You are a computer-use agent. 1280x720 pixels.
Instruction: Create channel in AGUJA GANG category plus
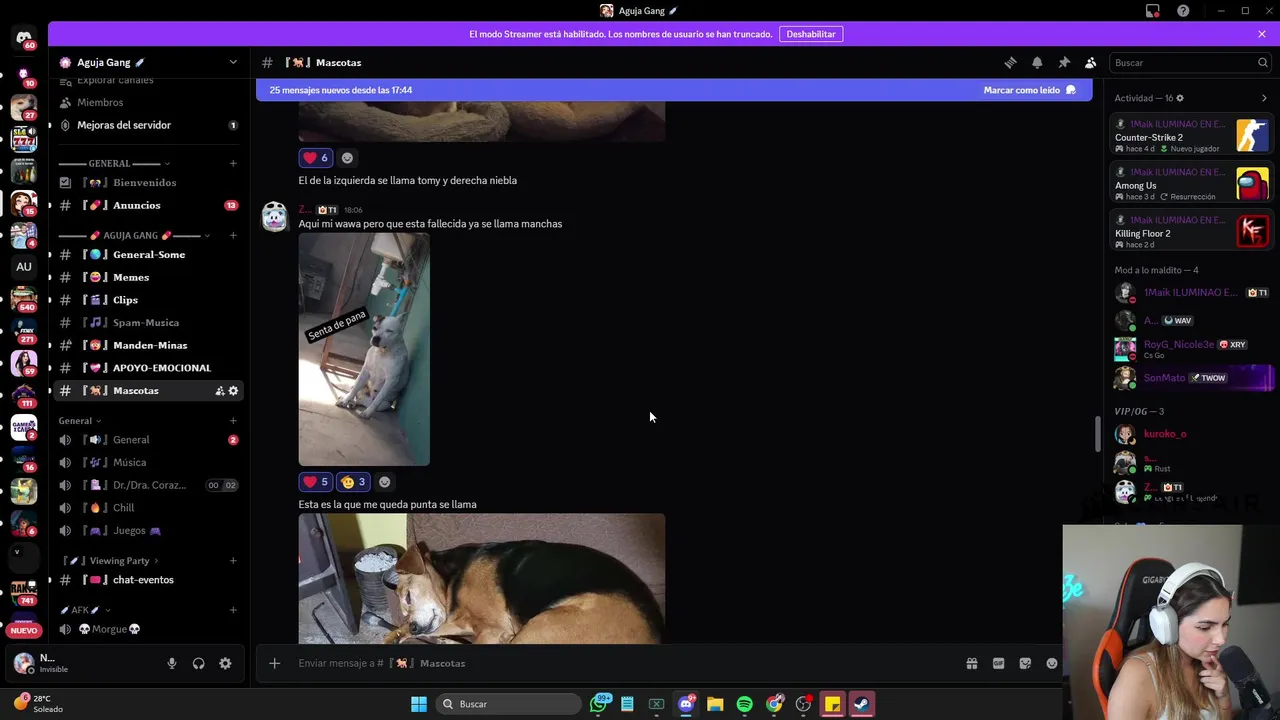tap(233, 235)
